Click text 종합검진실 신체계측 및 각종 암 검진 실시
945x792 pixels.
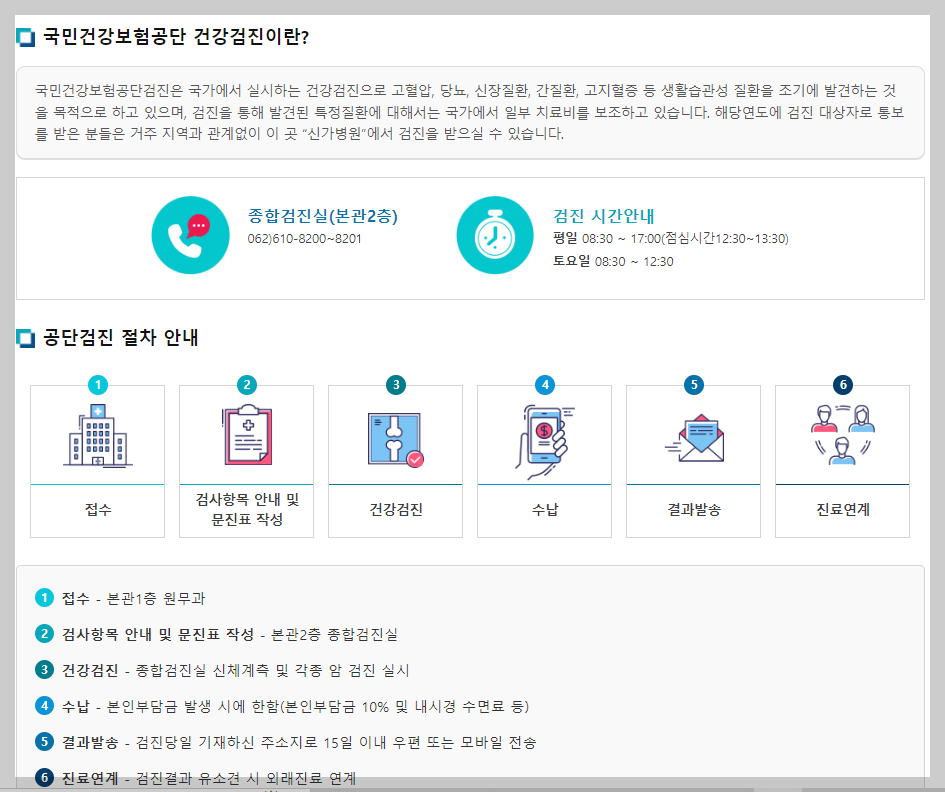[x=272, y=670]
